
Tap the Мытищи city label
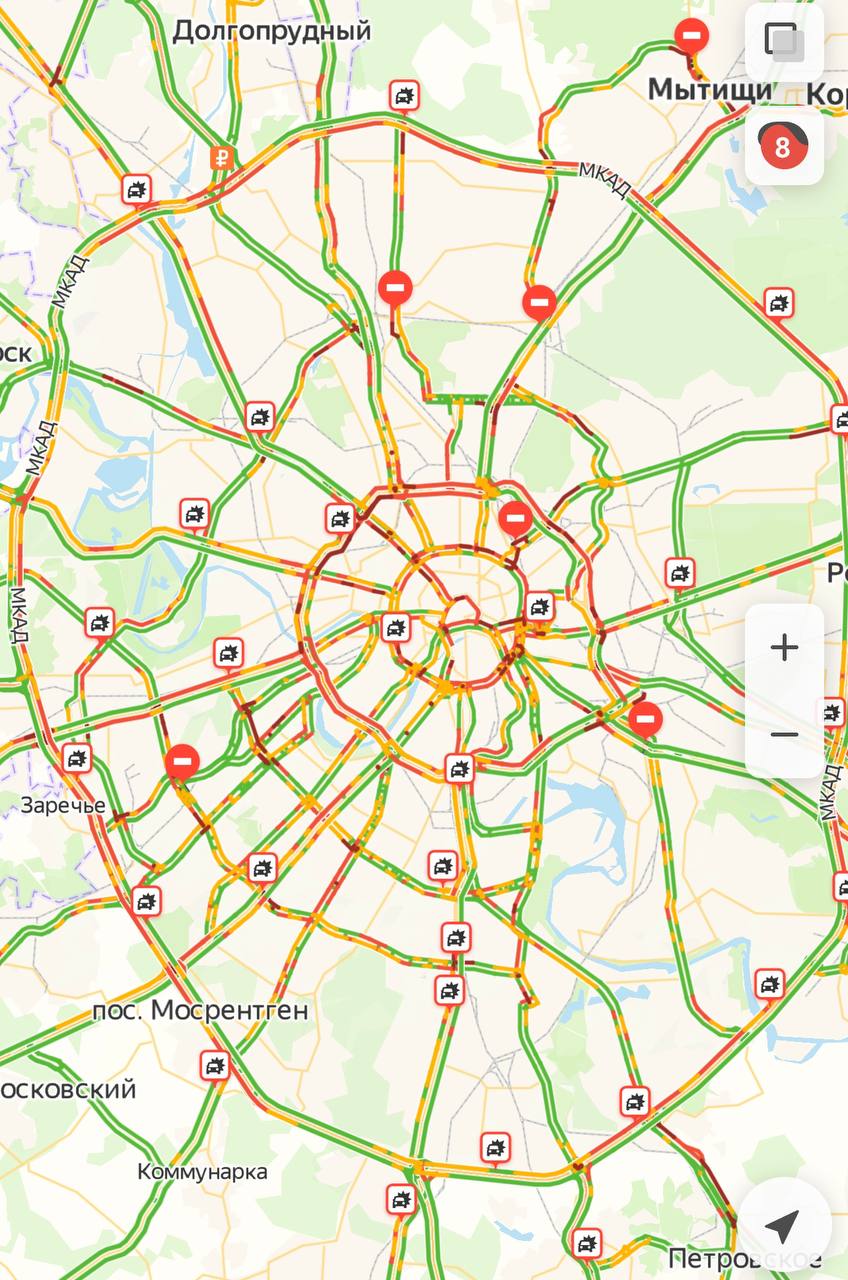coord(710,90)
